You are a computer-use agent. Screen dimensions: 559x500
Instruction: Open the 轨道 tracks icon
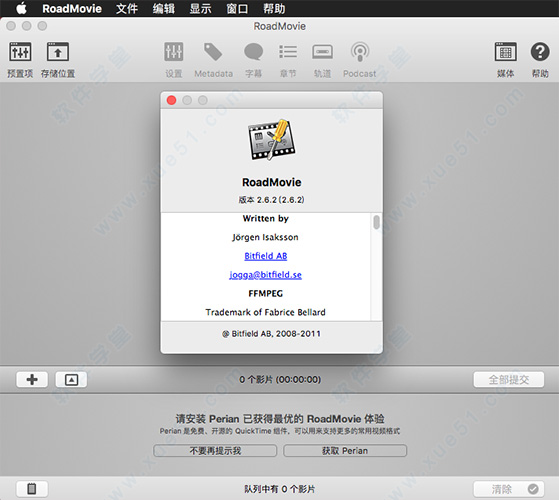(322, 52)
